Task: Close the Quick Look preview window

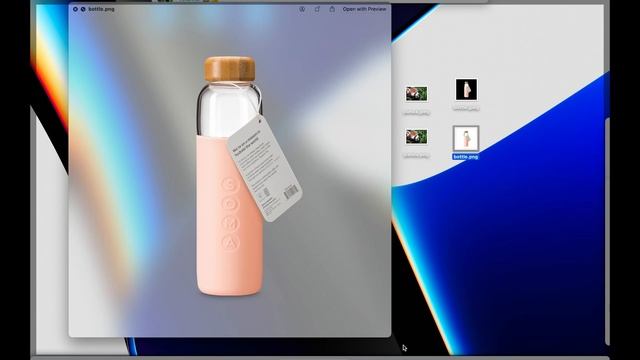Action: pyautogui.click(x=75, y=9)
